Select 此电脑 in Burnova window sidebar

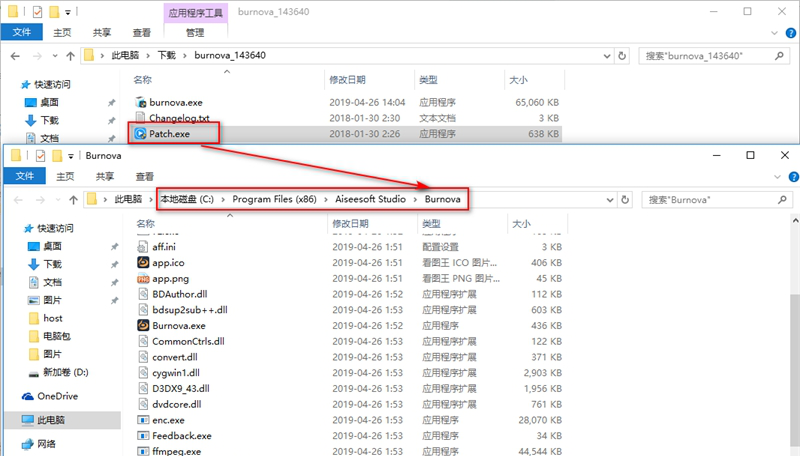click(62, 420)
